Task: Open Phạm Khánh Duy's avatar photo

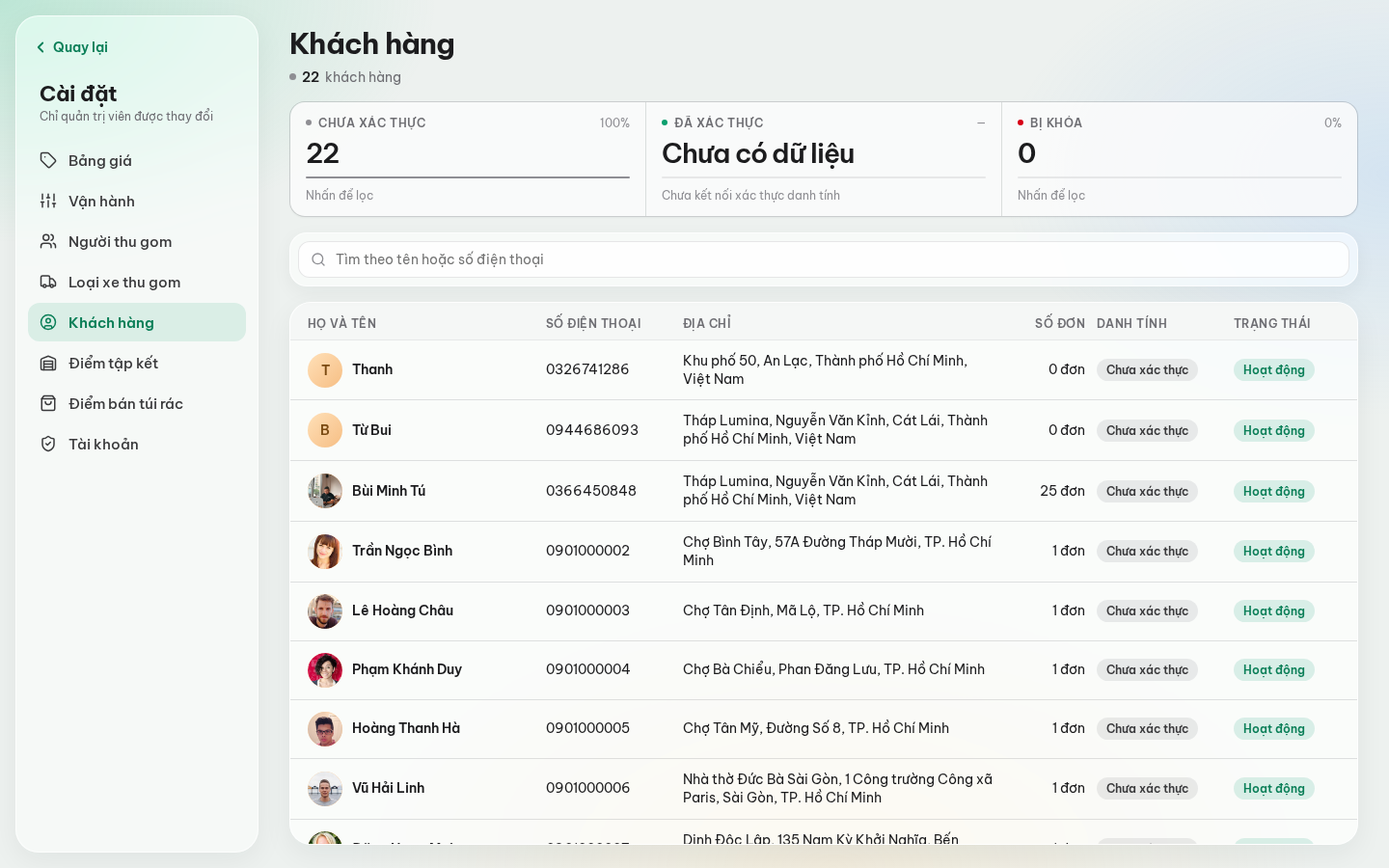Action: (x=325, y=670)
